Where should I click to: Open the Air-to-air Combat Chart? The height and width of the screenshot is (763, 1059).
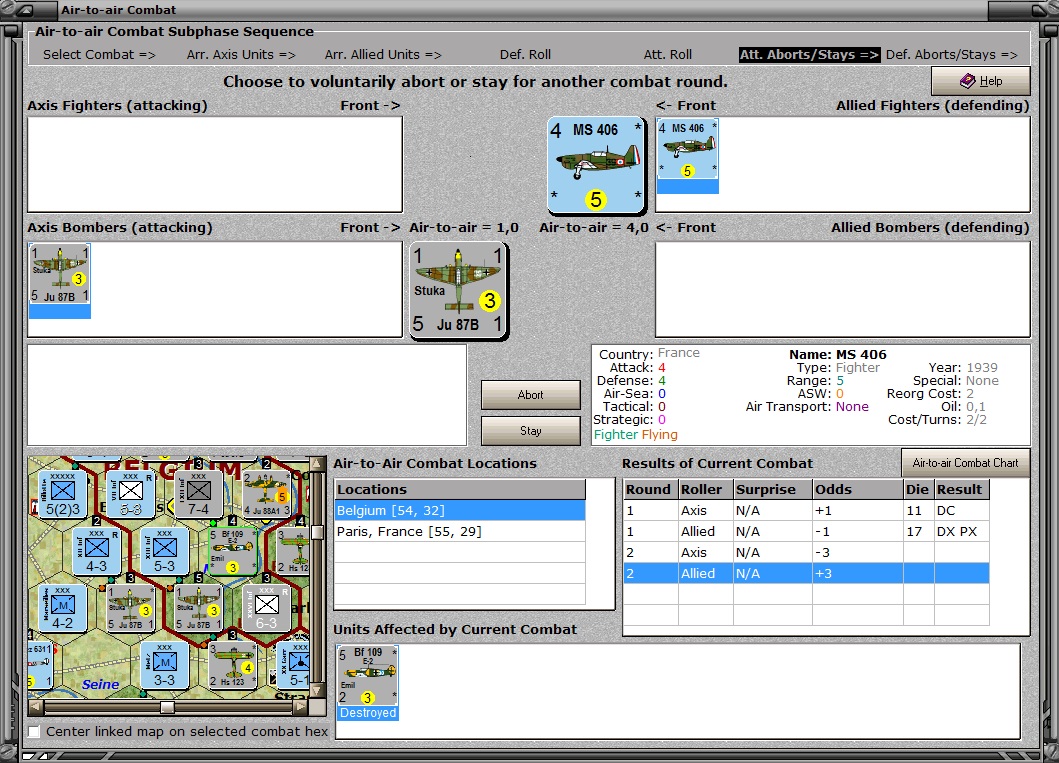[966, 463]
